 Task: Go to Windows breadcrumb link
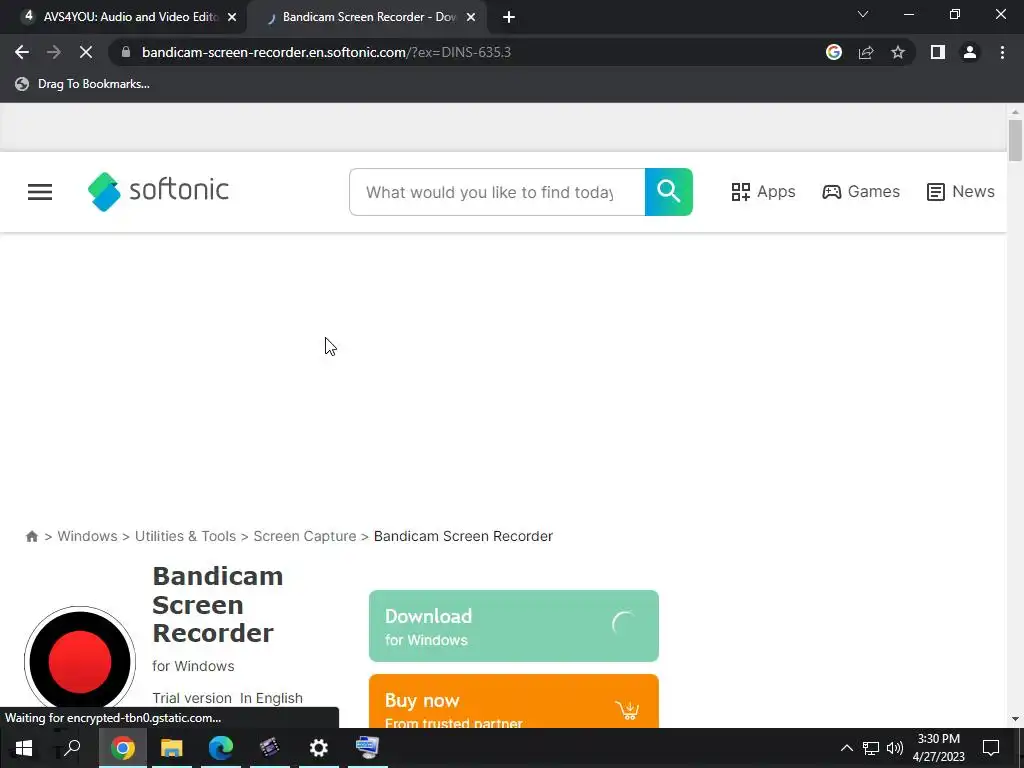point(88,536)
